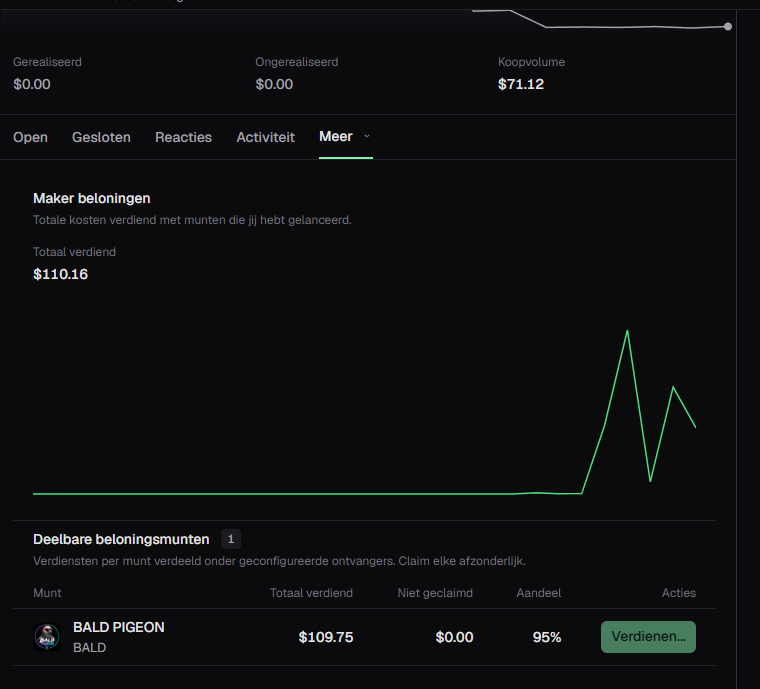Viewport: 760px width, 689px height.
Task: Click the BALD PIGEON coin name
Action: (x=119, y=627)
